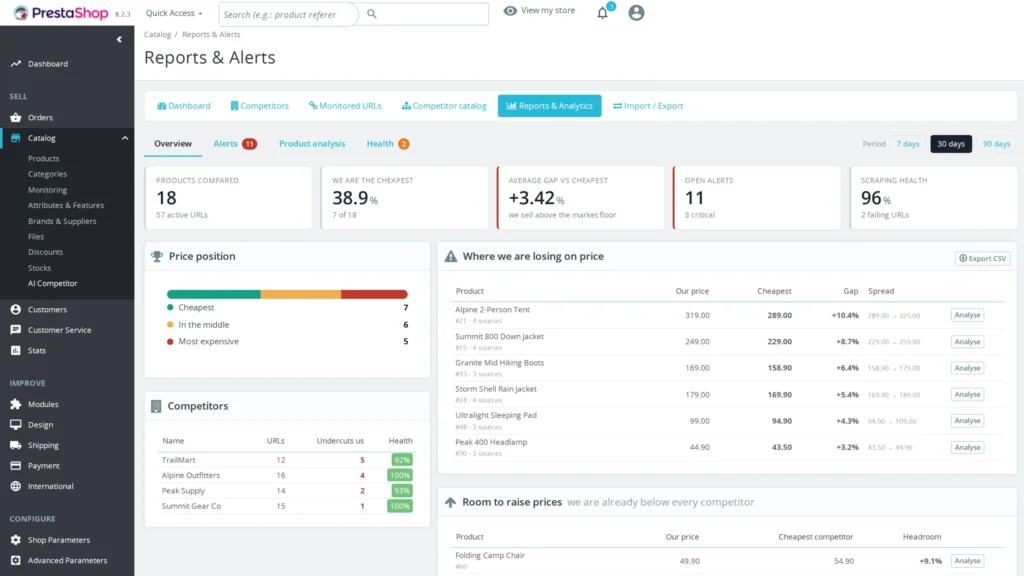Set period to 90 days
Viewport: 1024px width, 576px height.
click(997, 144)
